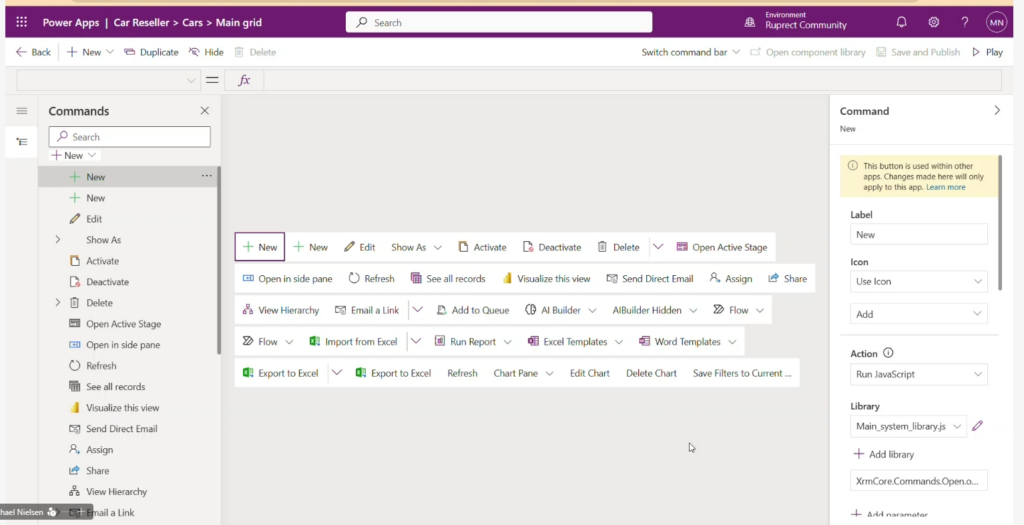This screenshot has height=525, width=1024.
Task: Click the pencil edit icon beside library
Action: [978, 427]
